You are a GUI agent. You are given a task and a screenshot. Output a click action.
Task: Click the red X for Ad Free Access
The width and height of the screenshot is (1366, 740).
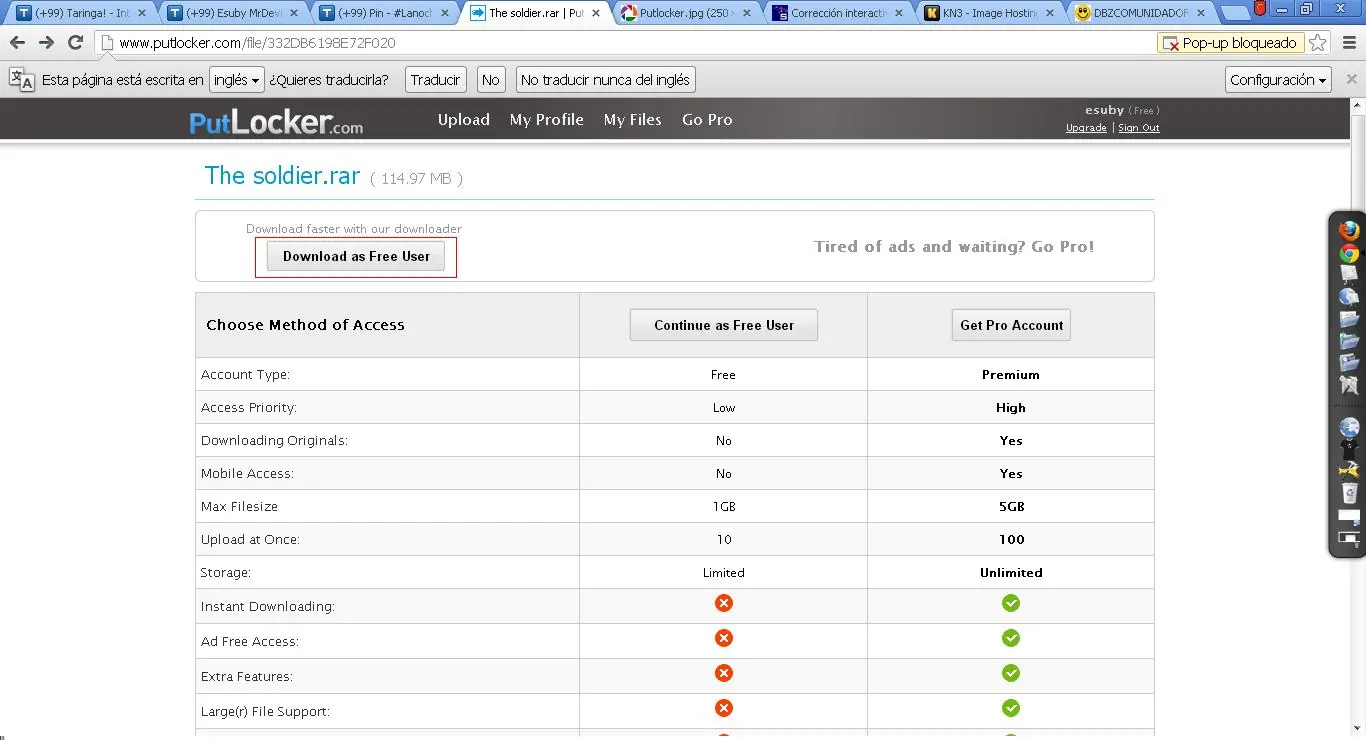[724, 638]
